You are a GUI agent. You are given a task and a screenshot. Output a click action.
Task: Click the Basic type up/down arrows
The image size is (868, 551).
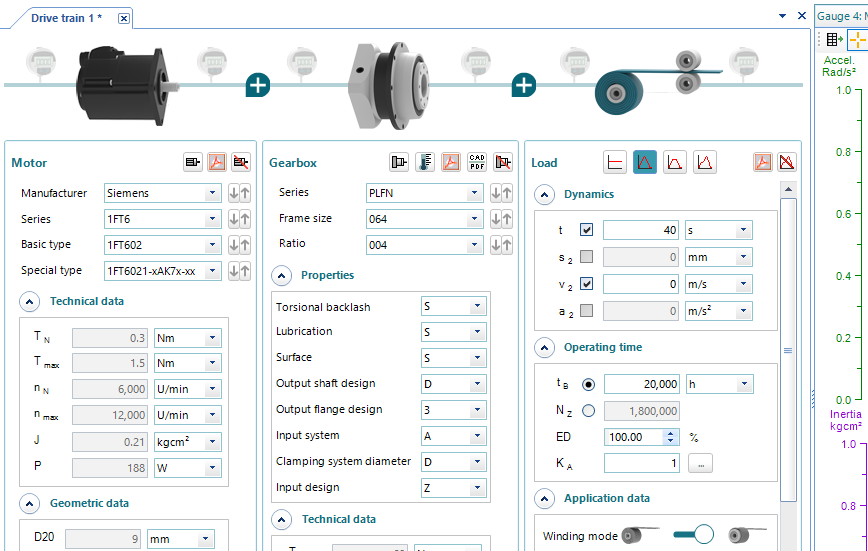tap(239, 245)
